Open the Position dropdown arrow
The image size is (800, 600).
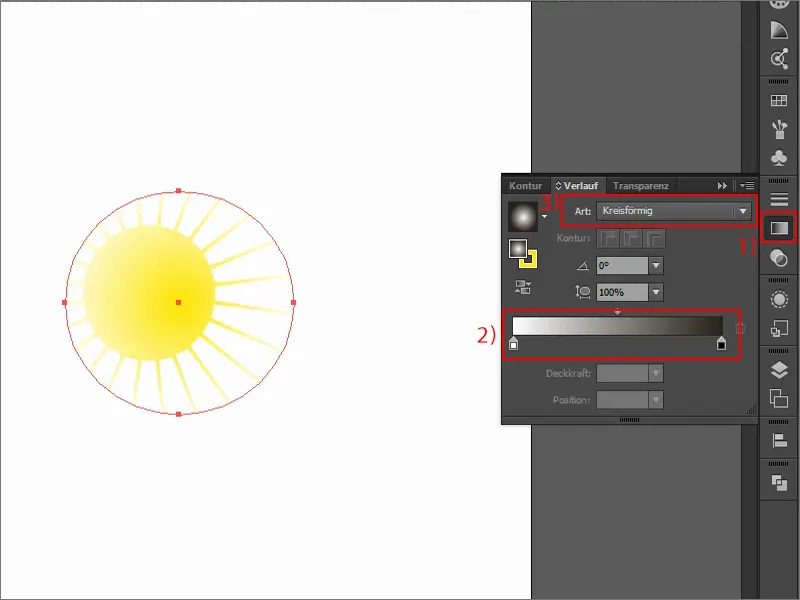pos(656,400)
